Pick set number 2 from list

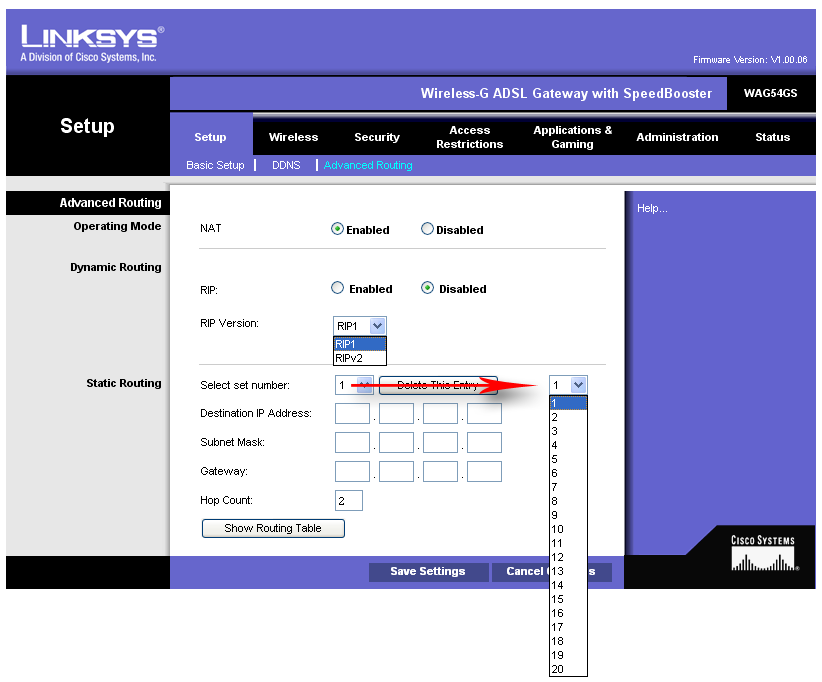568,417
